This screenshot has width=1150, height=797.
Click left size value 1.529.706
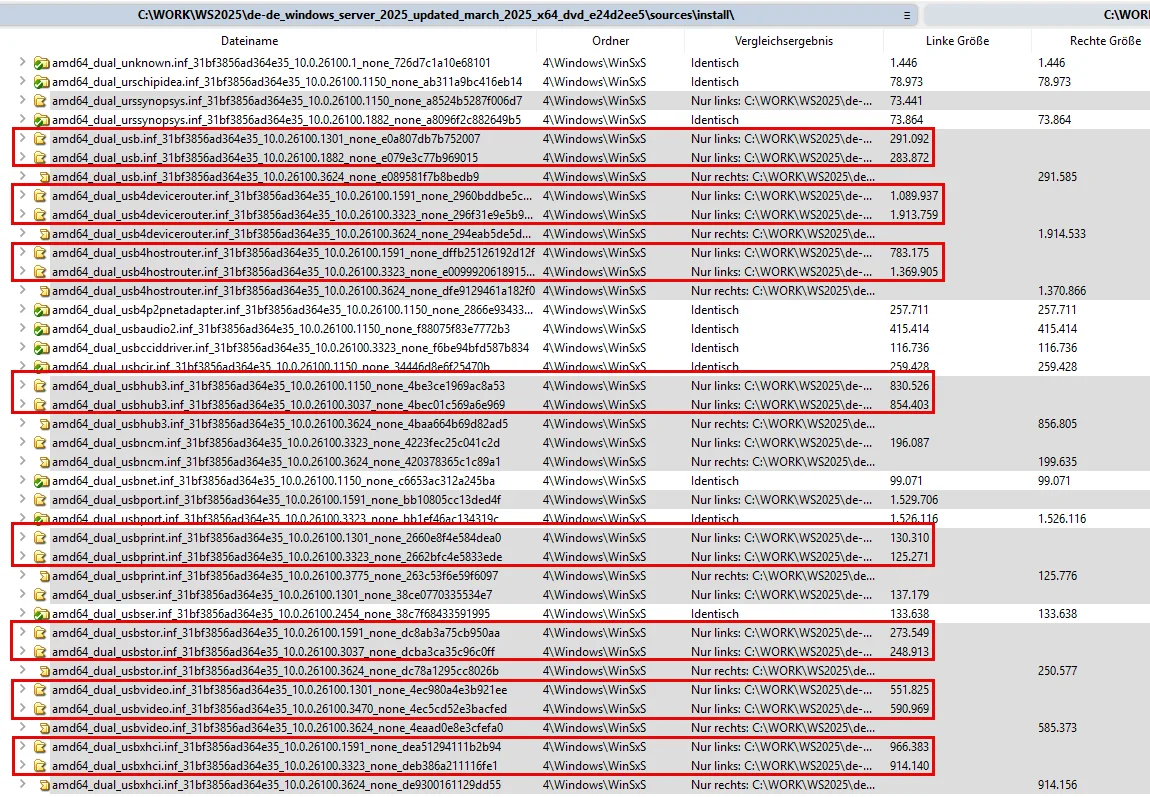(x=914, y=500)
